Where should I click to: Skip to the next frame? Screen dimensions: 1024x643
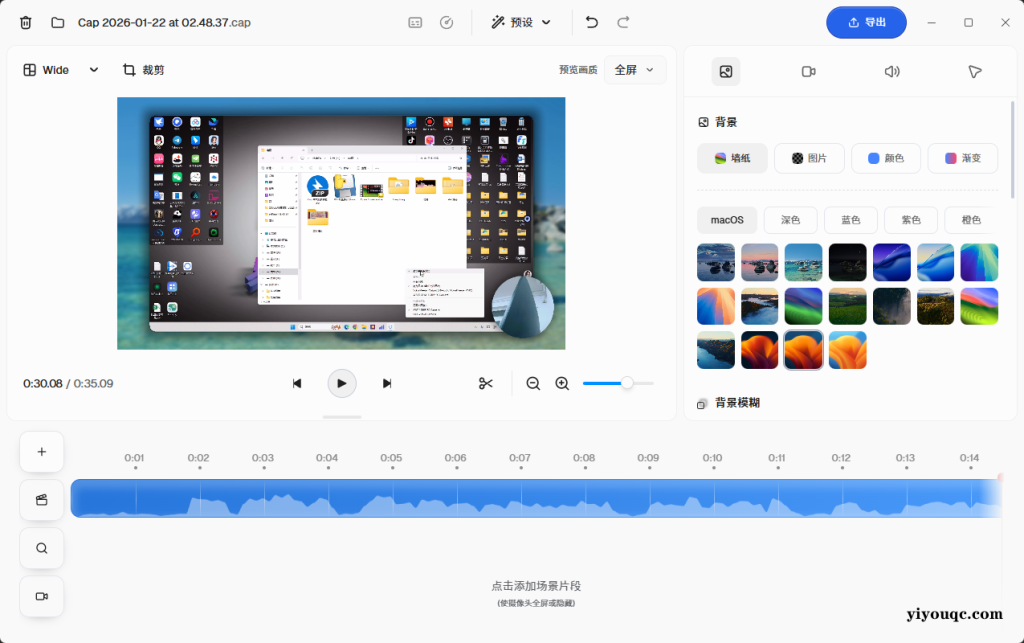point(387,383)
